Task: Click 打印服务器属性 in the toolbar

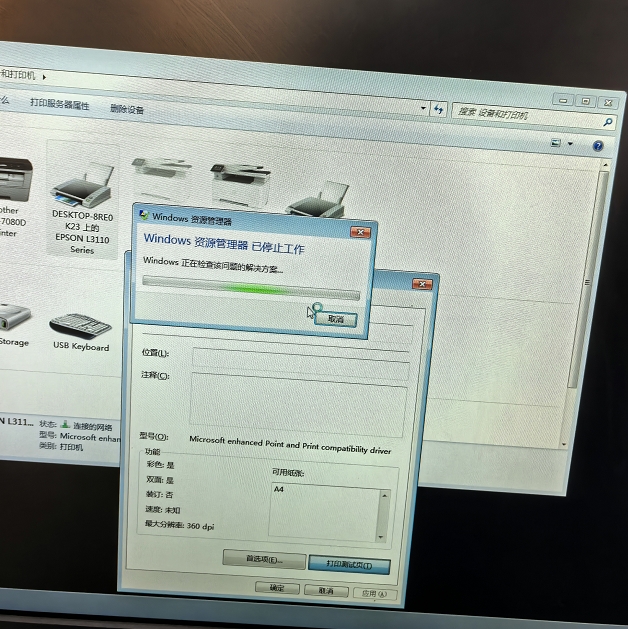Action: tap(60, 104)
